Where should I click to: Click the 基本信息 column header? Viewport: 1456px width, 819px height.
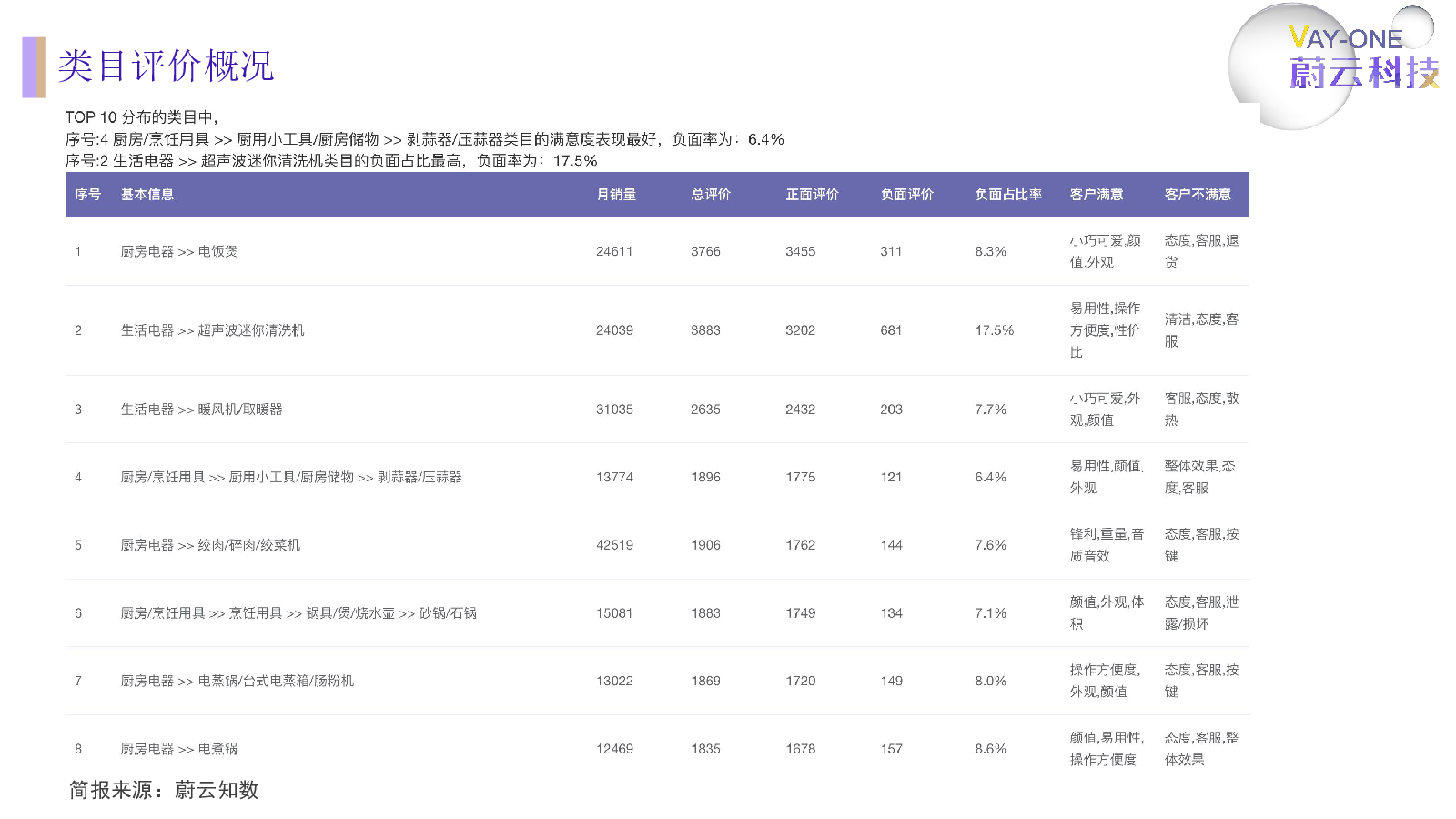pos(147,195)
